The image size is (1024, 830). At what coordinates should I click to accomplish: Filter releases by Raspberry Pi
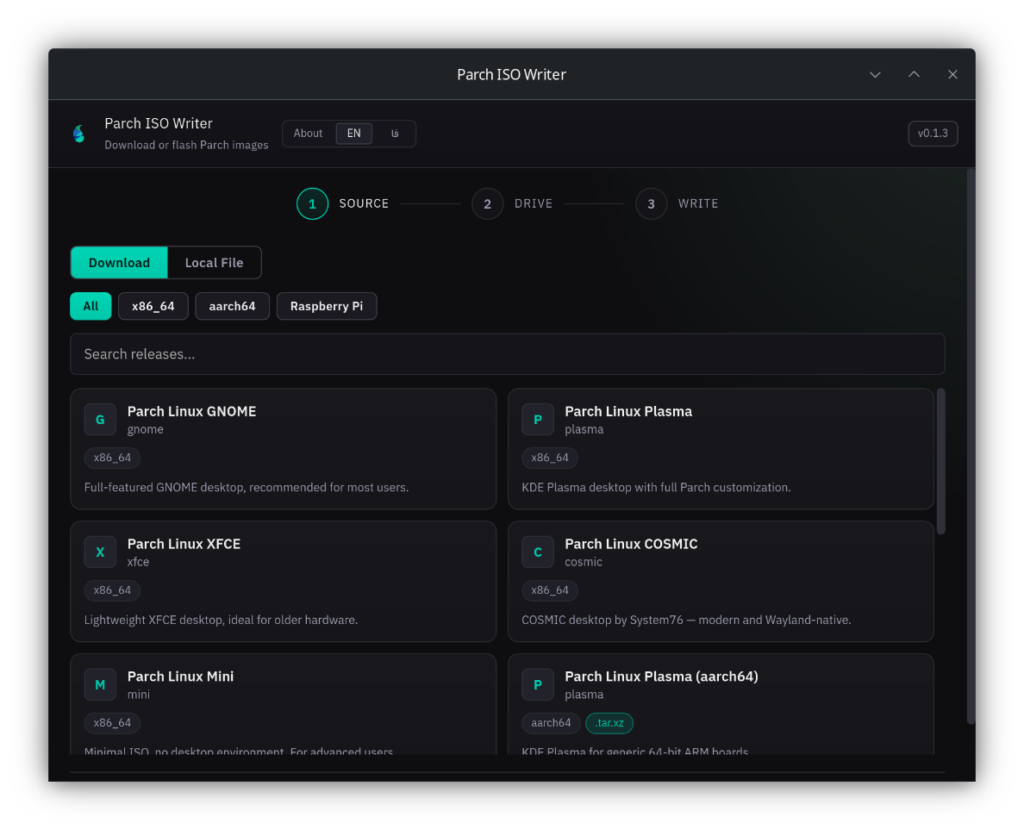(327, 306)
